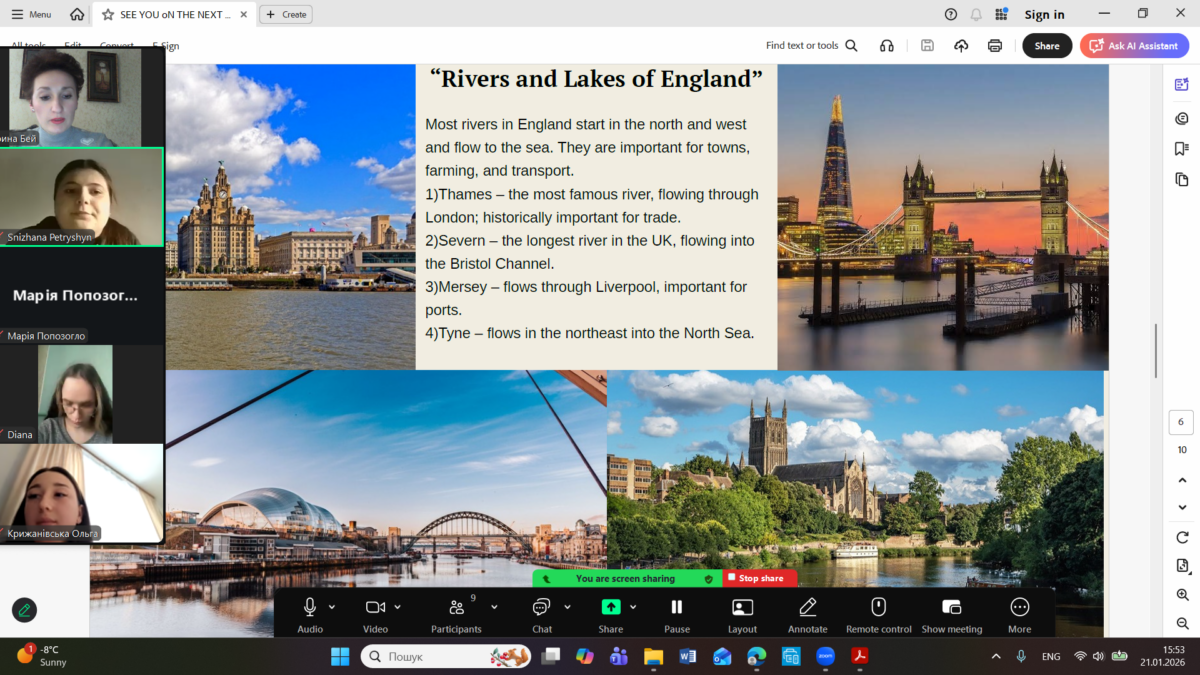Open the Acrobat Menu
Image resolution: width=1200 pixels, height=675 pixels.
(x=31, y=14)
